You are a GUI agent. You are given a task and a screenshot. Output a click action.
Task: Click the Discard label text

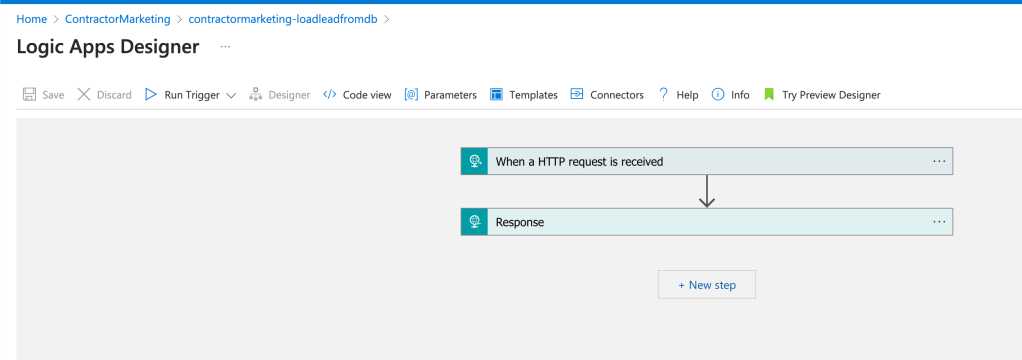[114, 95]
